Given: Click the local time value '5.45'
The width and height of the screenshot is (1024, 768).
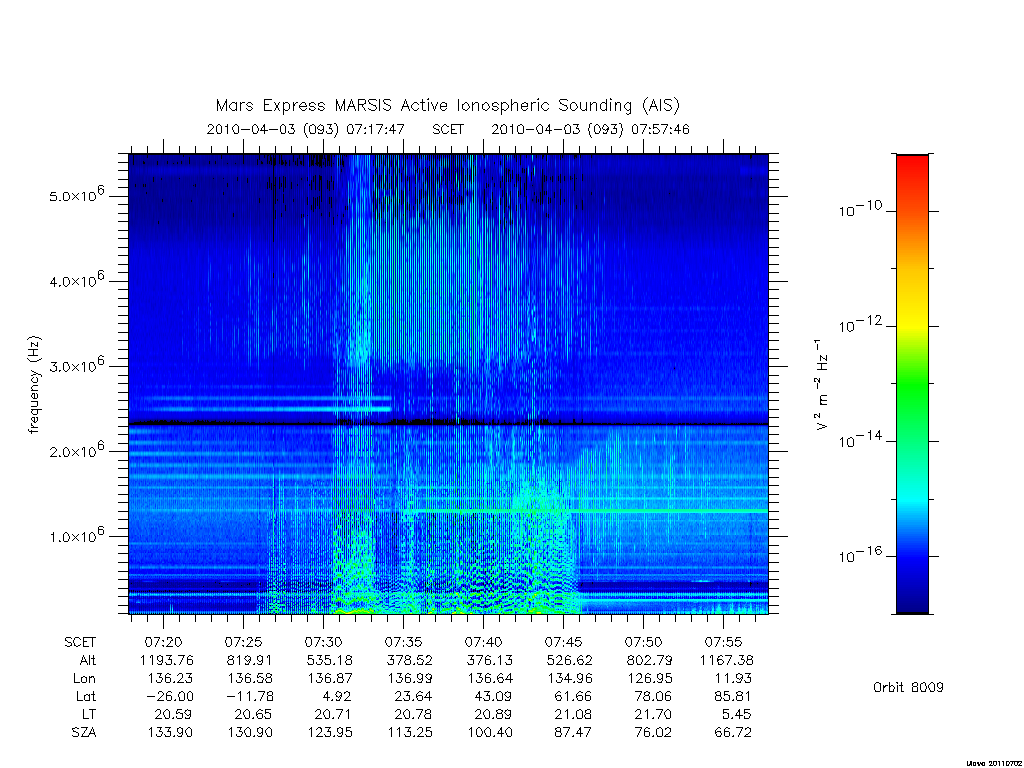Looking at the screenshot, I should click(737, 714).
